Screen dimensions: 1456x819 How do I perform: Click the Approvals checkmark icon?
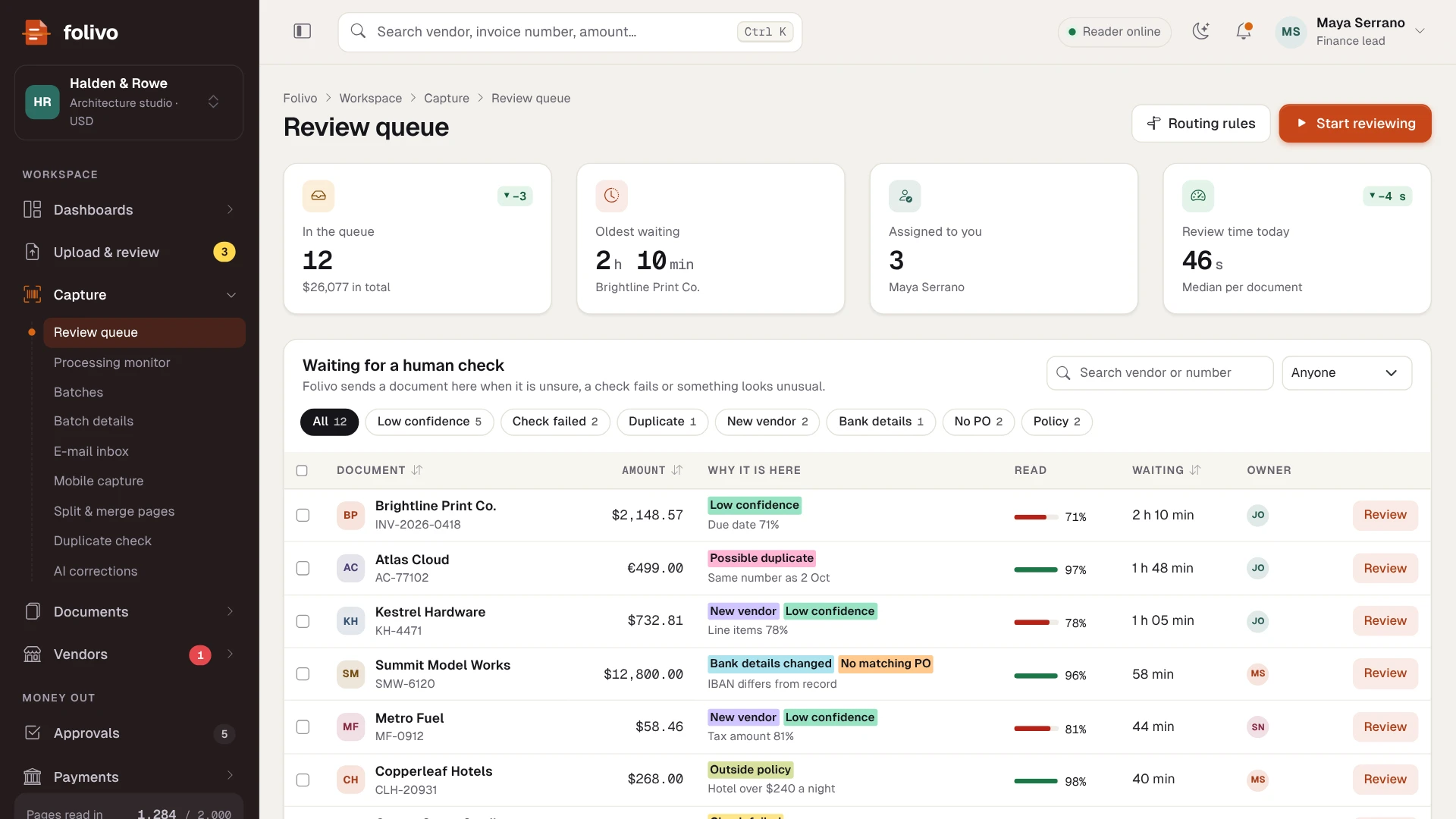point(33,733)
